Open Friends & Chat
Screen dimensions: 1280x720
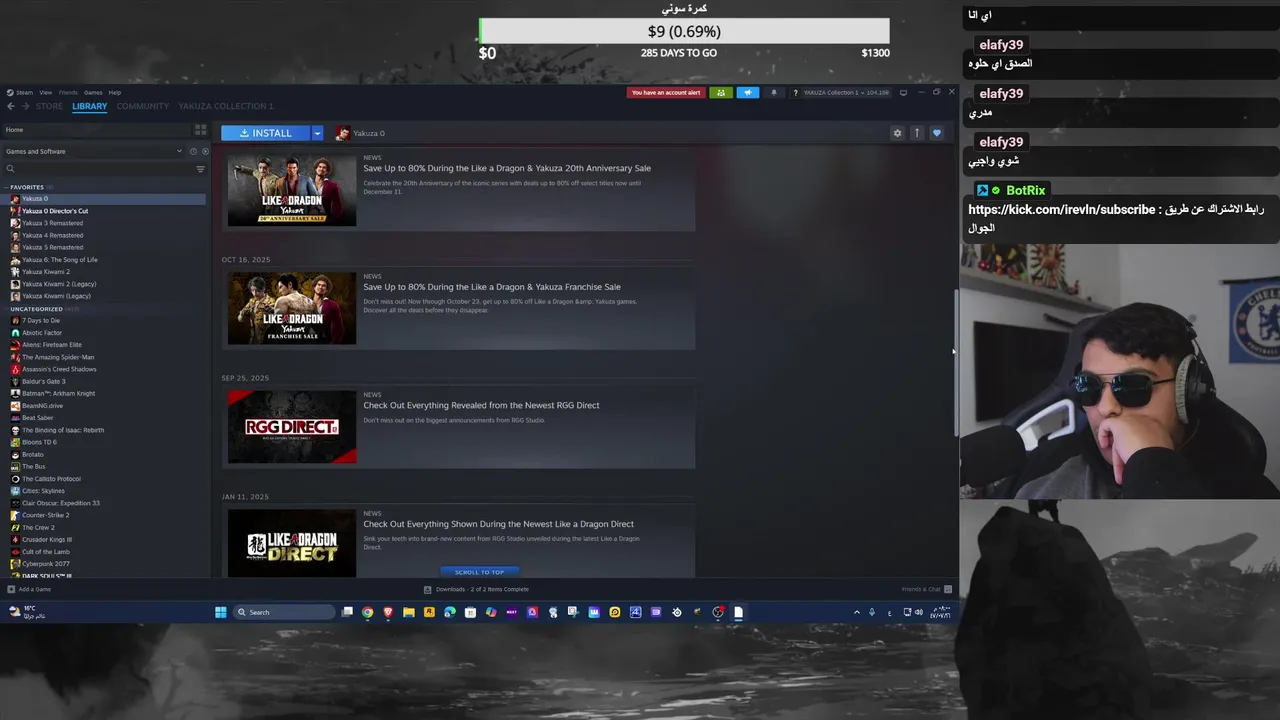tap(926, 589)
